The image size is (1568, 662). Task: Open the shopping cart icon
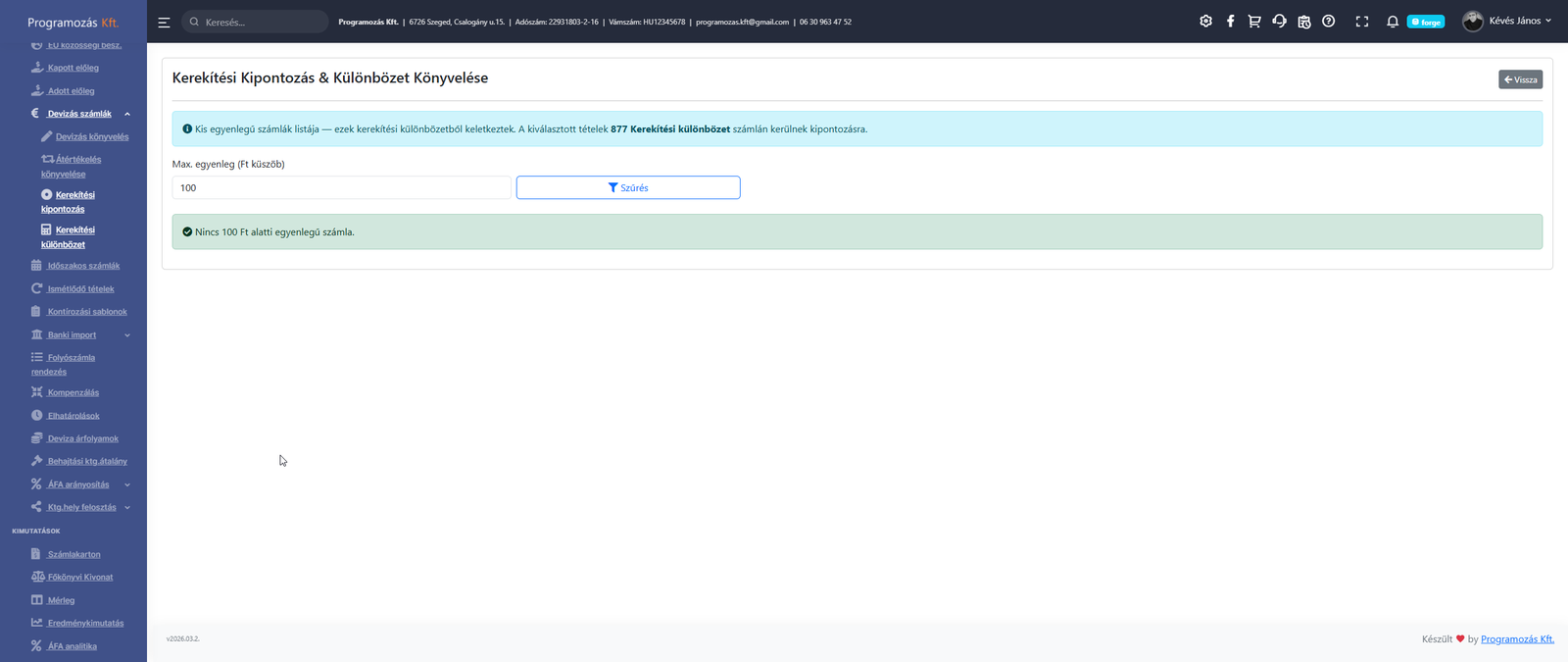(1254, 21)
